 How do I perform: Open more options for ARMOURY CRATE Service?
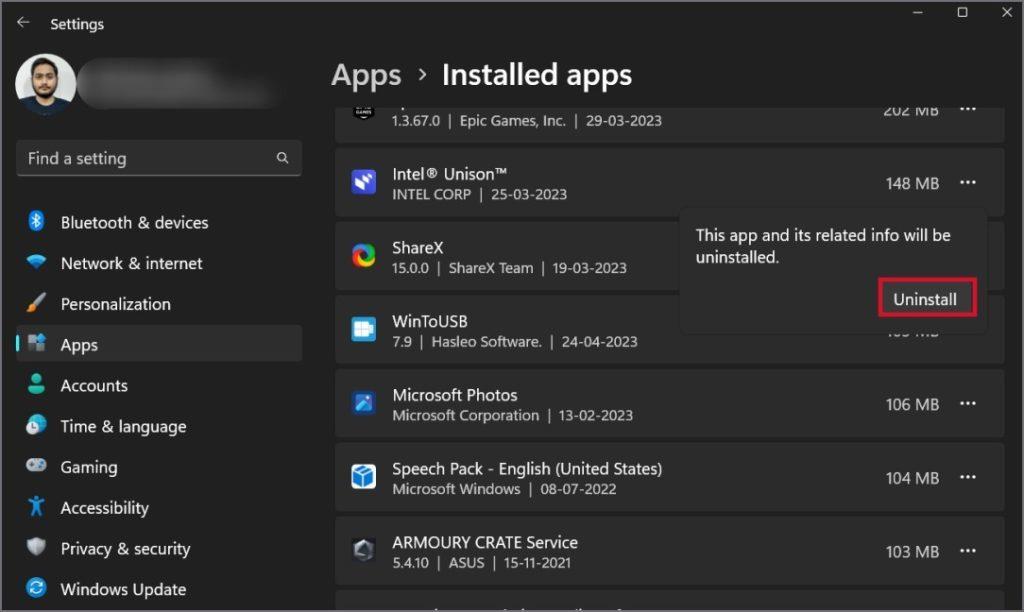967,551
